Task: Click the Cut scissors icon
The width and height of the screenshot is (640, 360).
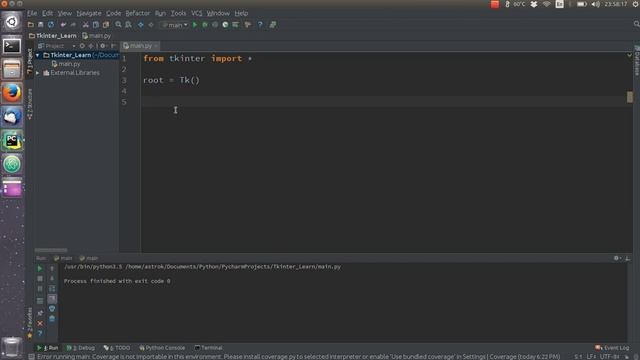Action: pos(86,25)
